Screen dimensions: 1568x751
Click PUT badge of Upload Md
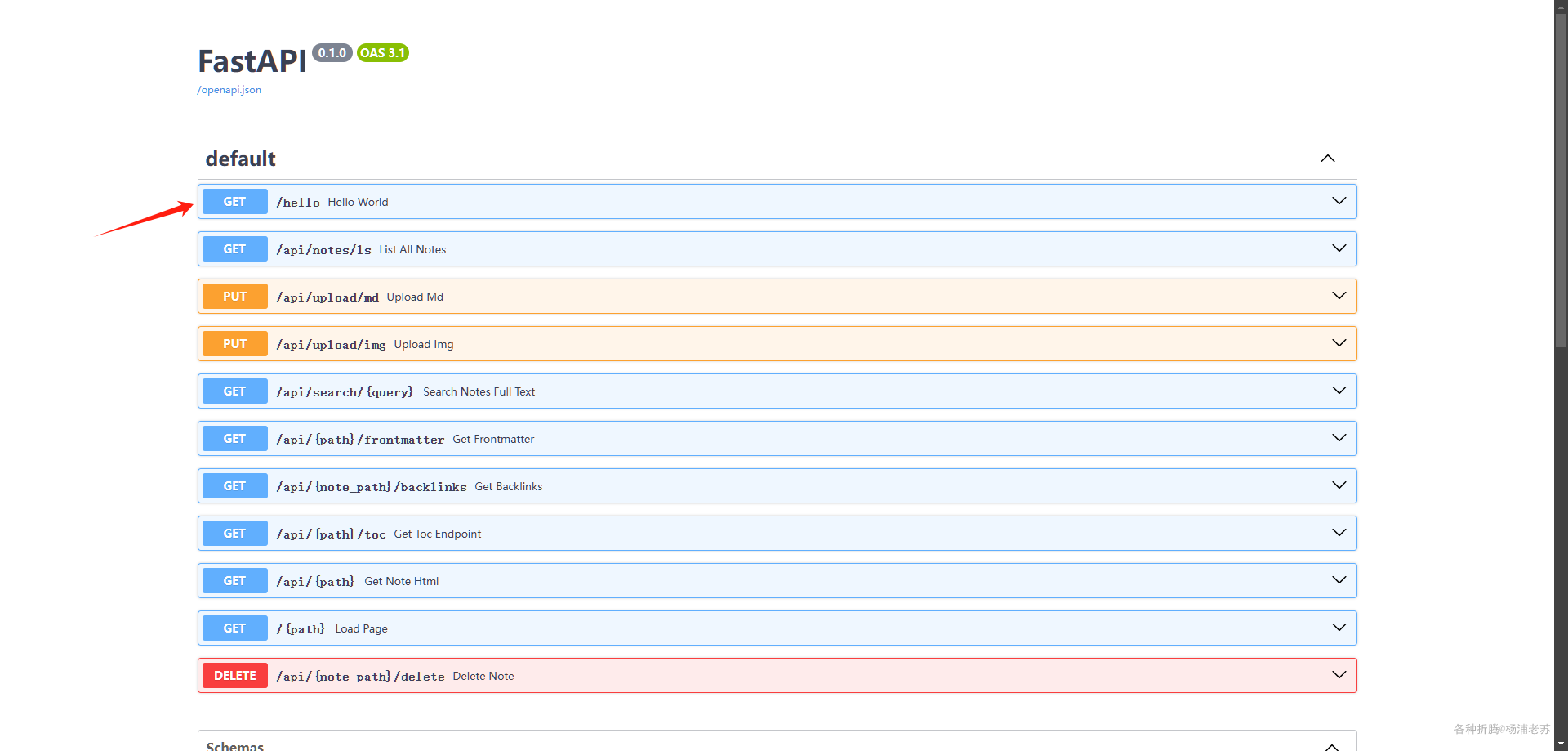[235, 297]
